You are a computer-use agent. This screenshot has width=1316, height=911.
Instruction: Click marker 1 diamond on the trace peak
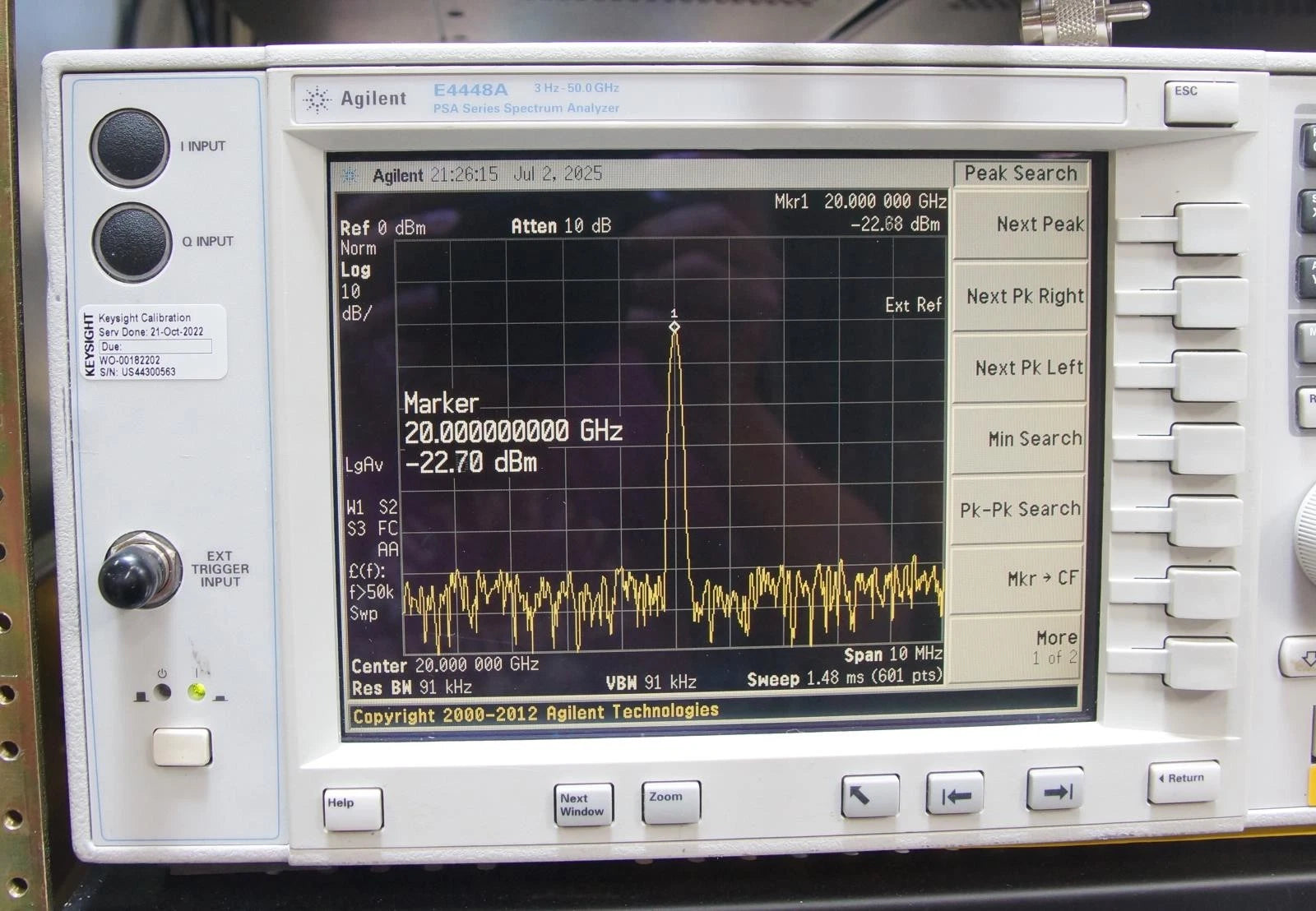tap(674, 326)
